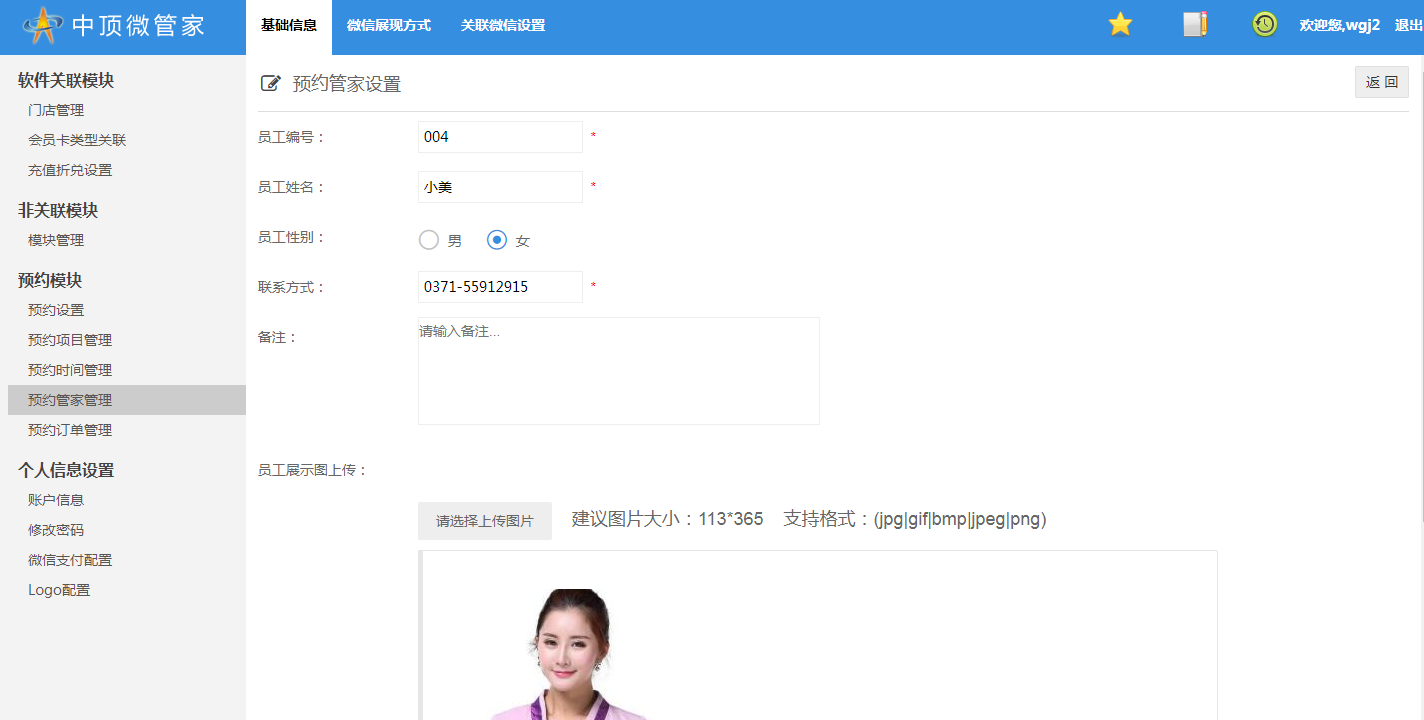Click 退出 to log out
Image resolution: width=1424 pixels, height=720 pixels.
[1408, 26]
